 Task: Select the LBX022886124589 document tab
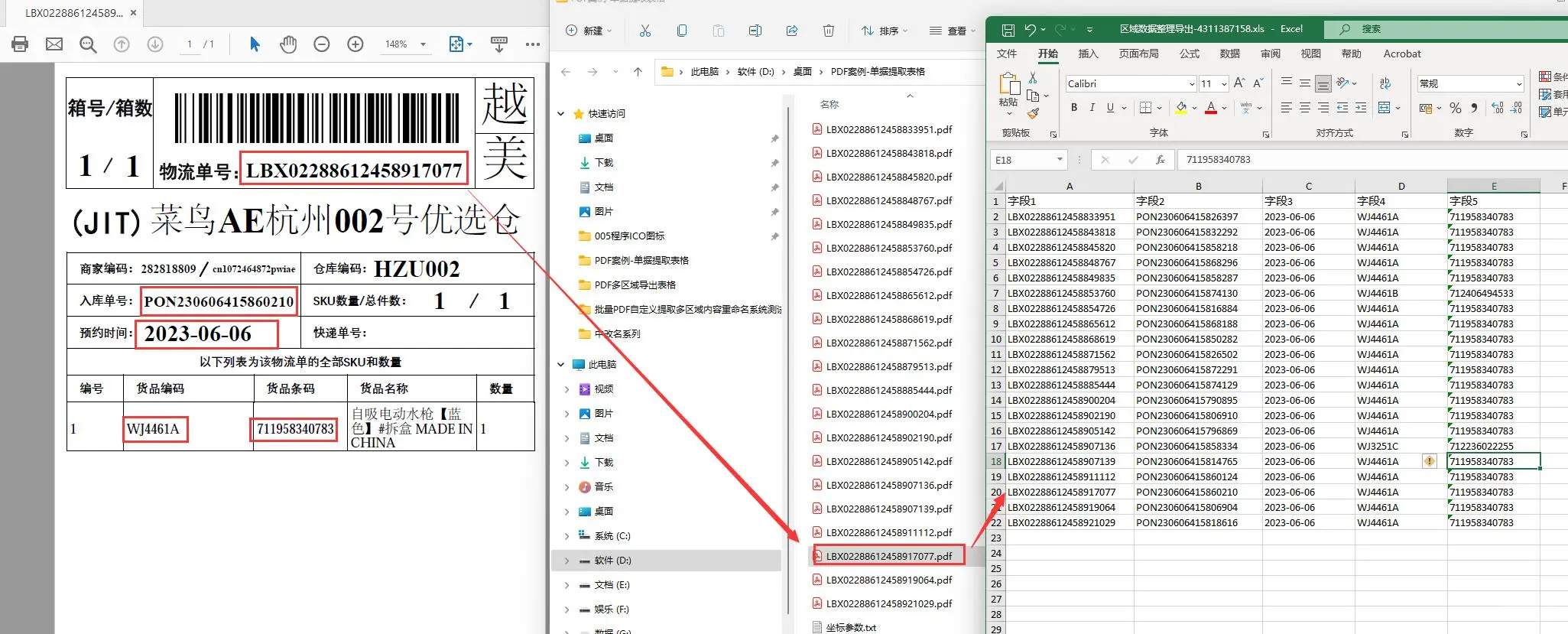[x=73, y=13]
